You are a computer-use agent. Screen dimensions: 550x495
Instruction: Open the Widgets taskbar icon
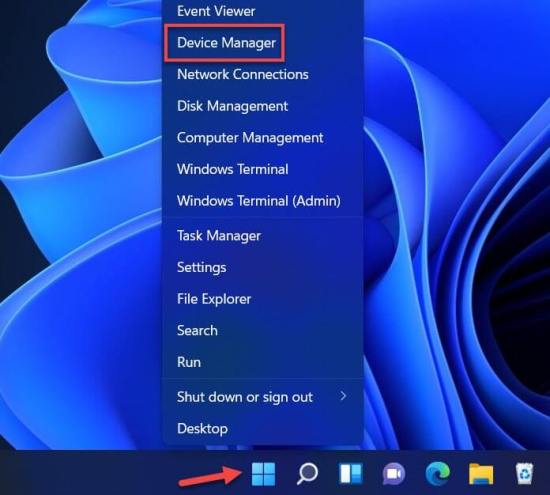(x=351, y=474)
